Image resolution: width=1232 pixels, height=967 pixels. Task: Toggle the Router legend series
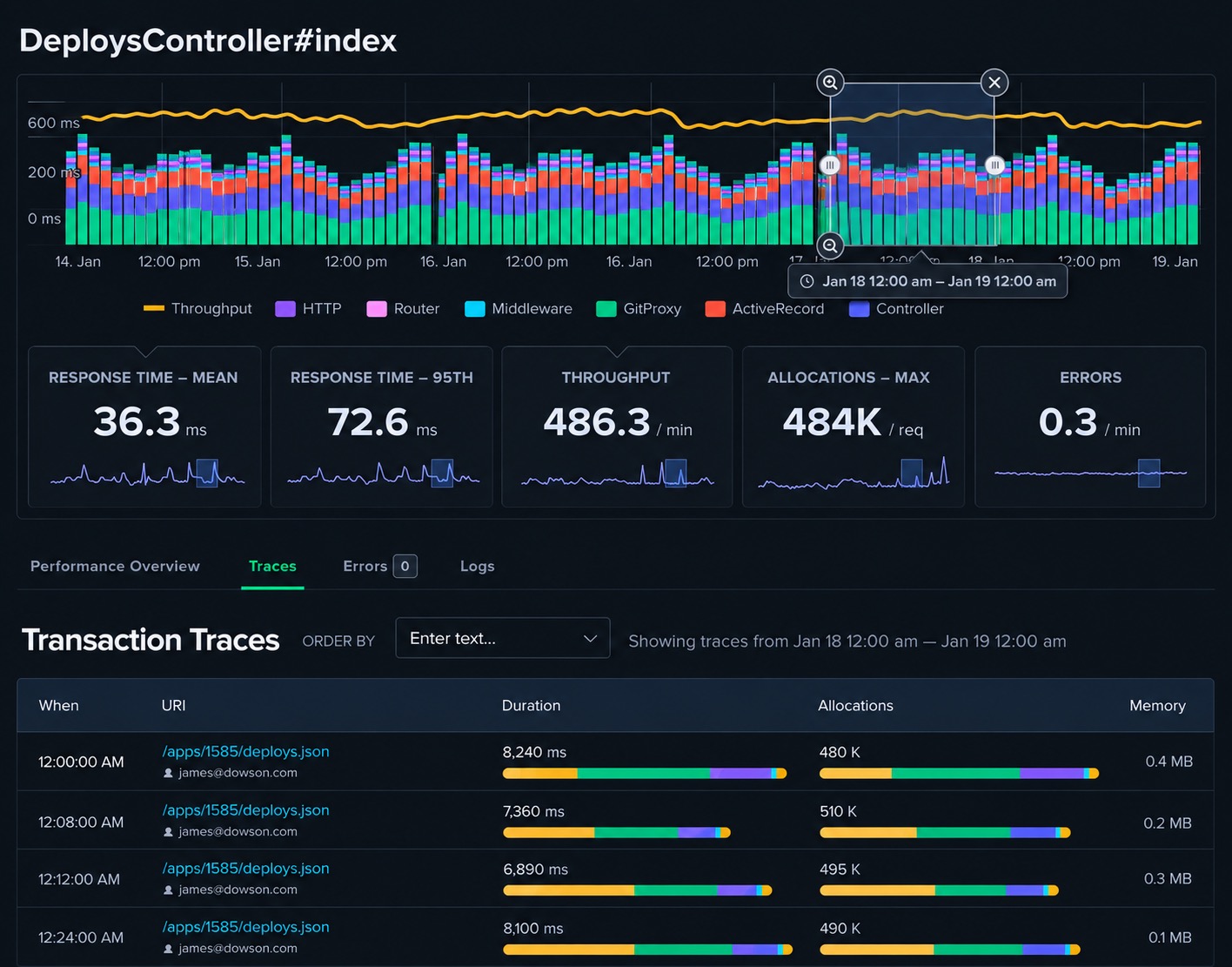[x=403, y=308]
